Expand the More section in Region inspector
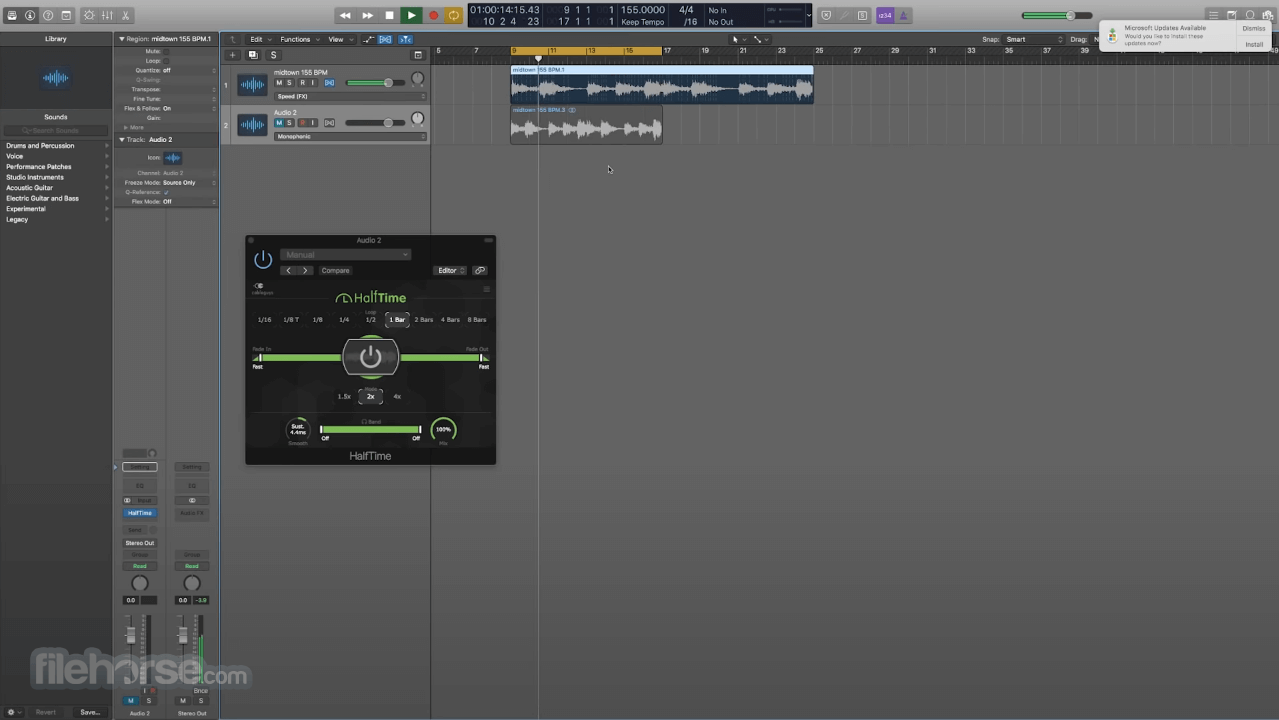The height and width of the screenshot is (720, 1279). click(x=133, y=127)
